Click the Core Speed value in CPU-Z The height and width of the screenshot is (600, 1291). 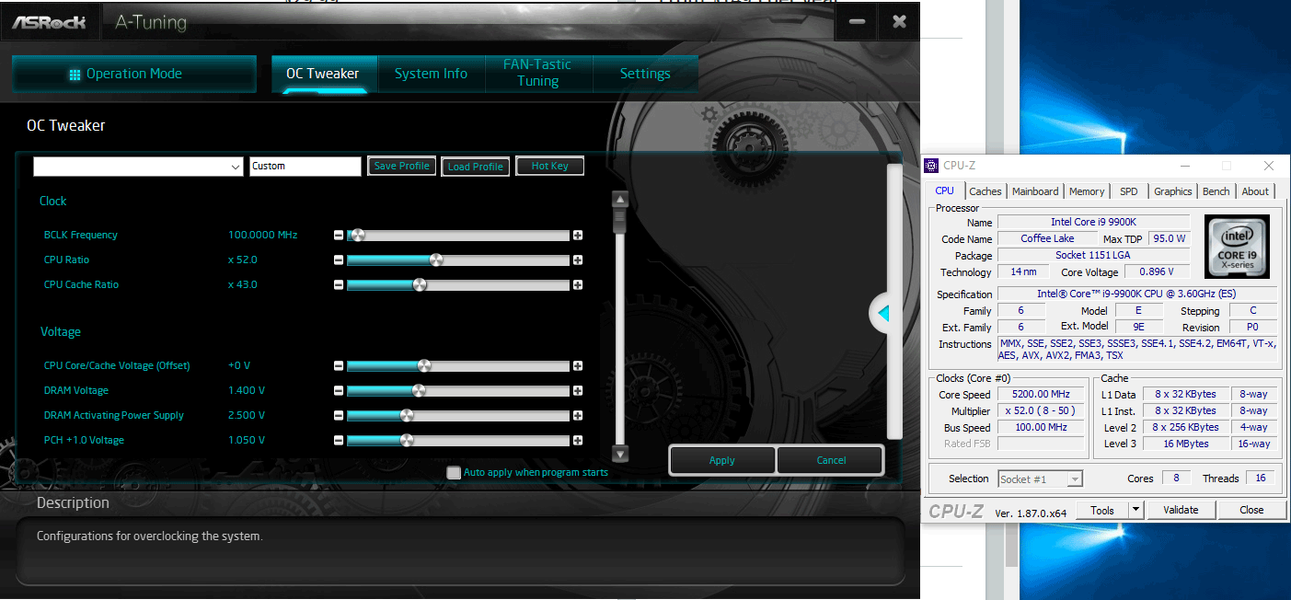(x=1041, y=395)
